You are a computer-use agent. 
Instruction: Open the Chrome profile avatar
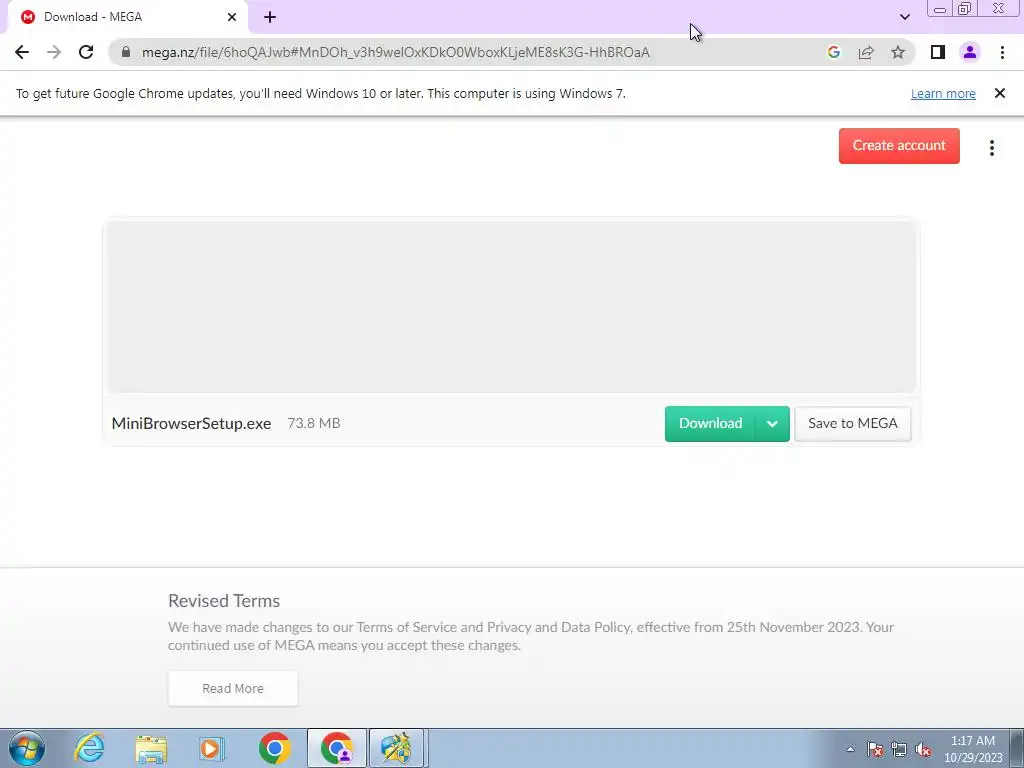(970, 52)
